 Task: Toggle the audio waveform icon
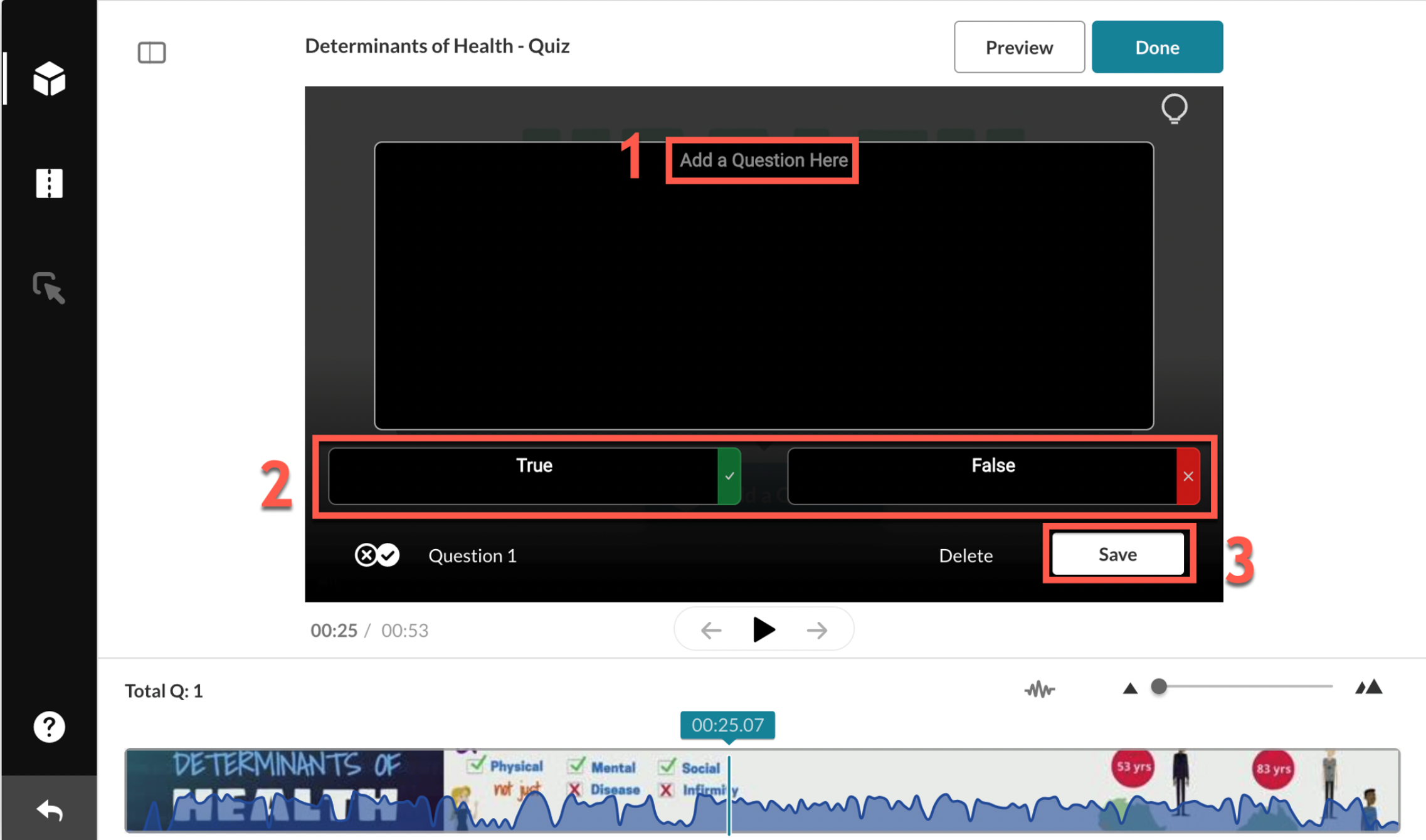1039,690
